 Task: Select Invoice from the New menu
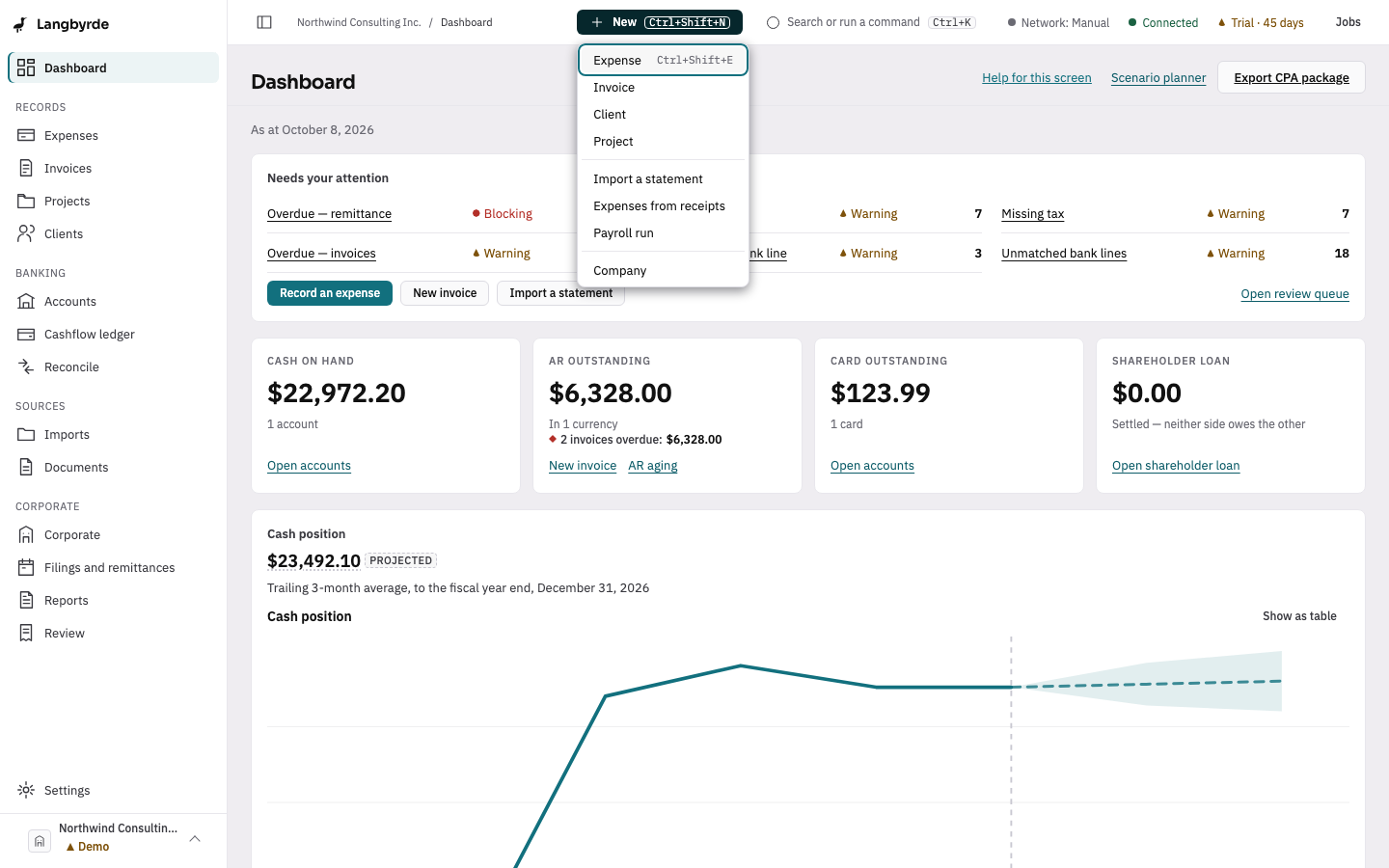pos(663,88)
